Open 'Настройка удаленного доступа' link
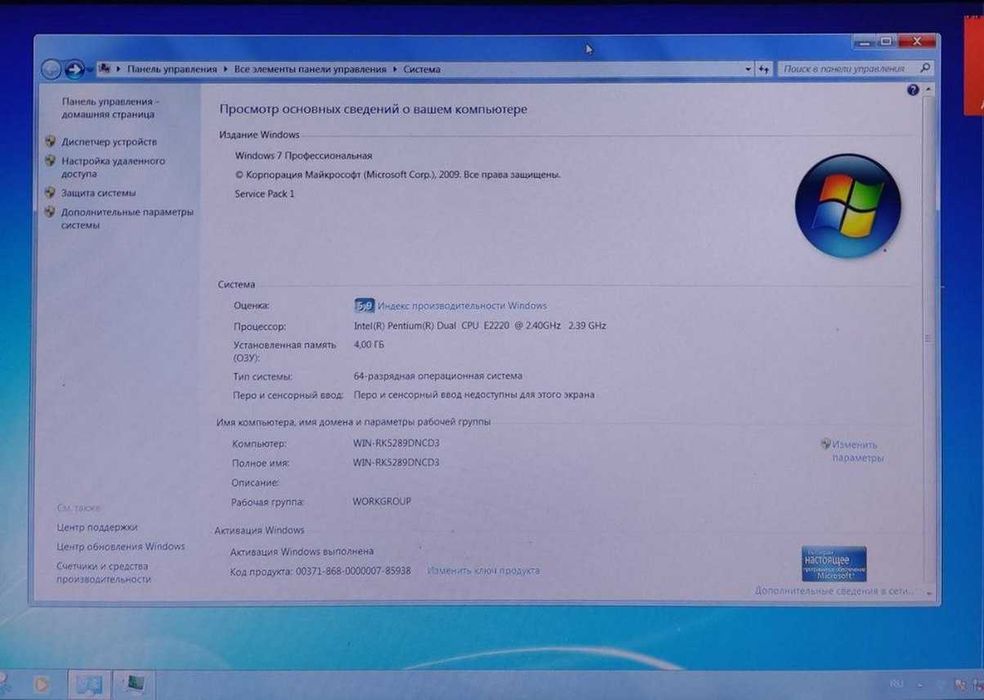 tap(113, 167)
